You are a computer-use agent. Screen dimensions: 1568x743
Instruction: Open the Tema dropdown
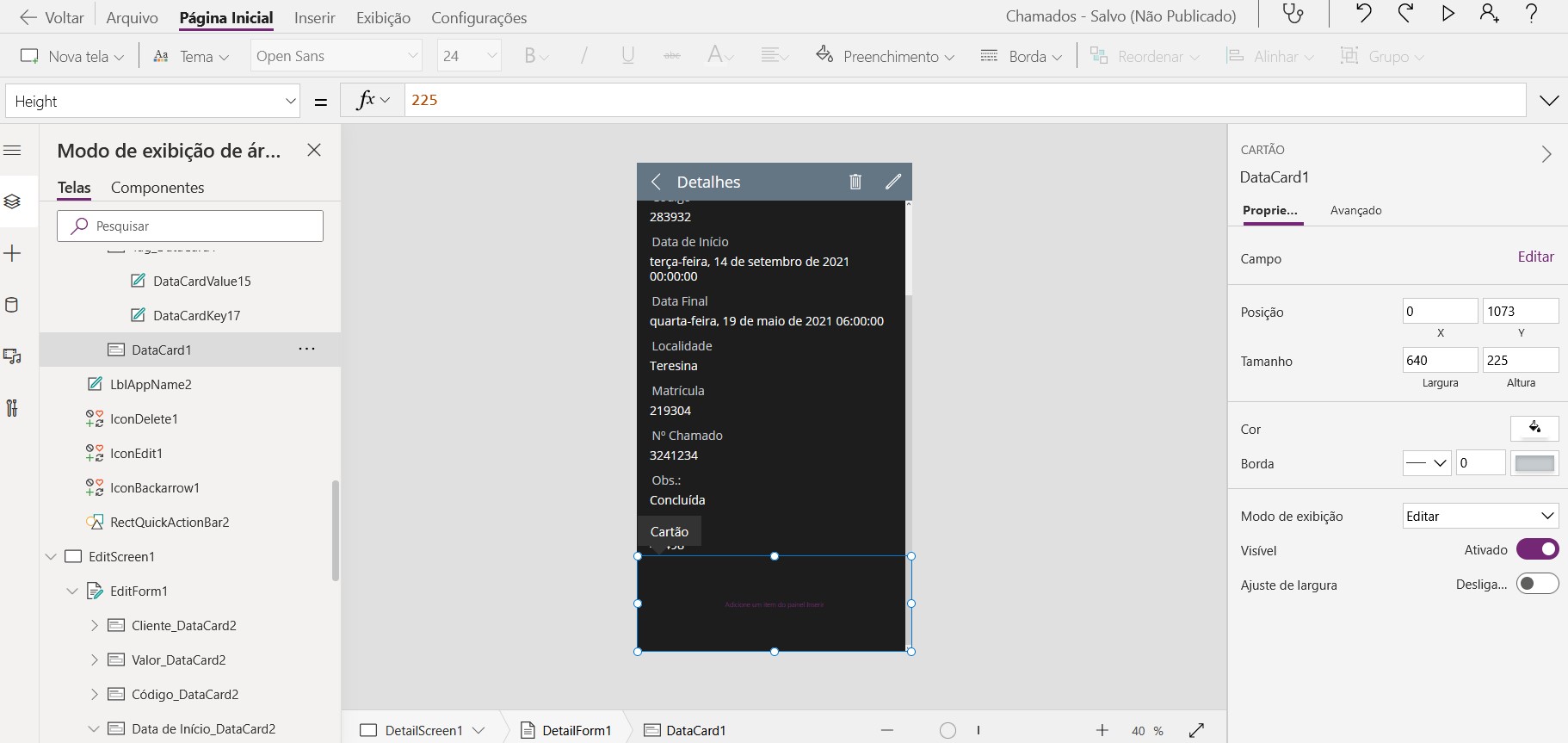click(191, 56)
